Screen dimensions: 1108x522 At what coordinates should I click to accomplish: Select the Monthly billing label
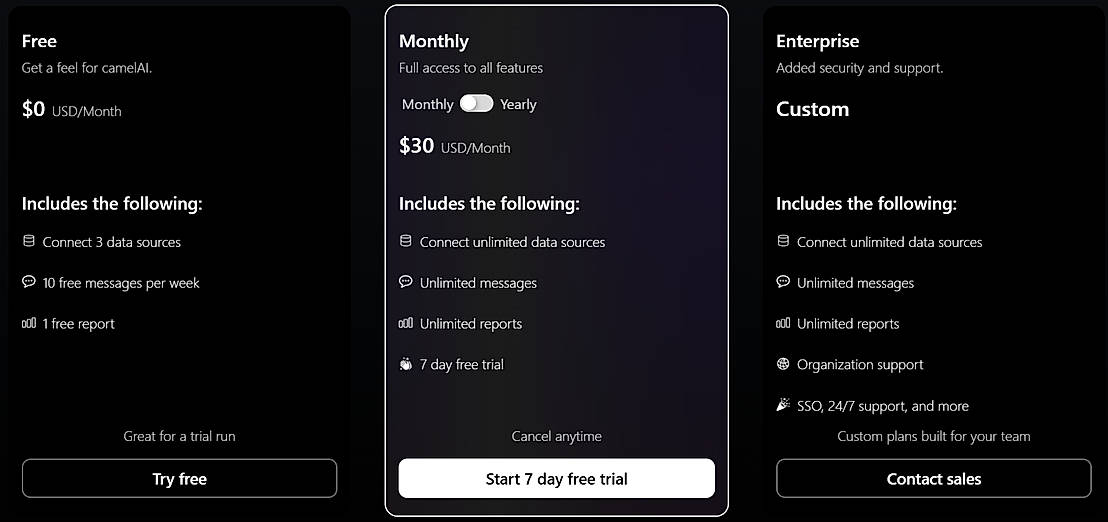(427, 104)
